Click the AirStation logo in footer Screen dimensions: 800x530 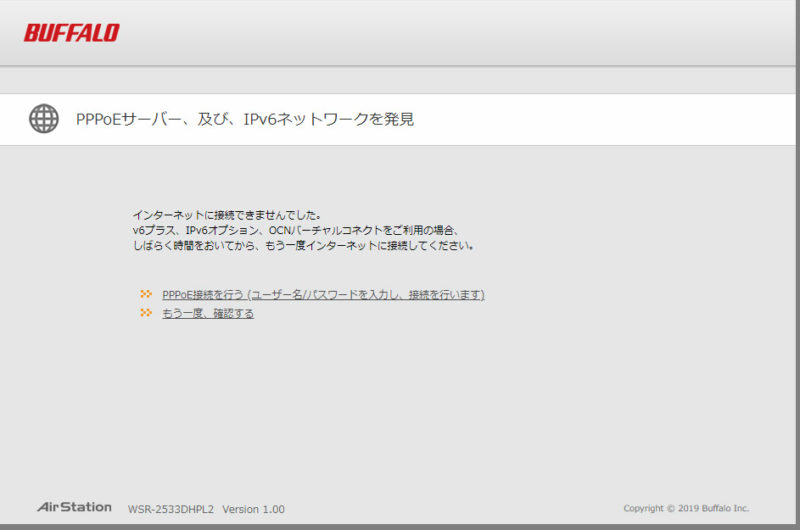click(74, 507)
